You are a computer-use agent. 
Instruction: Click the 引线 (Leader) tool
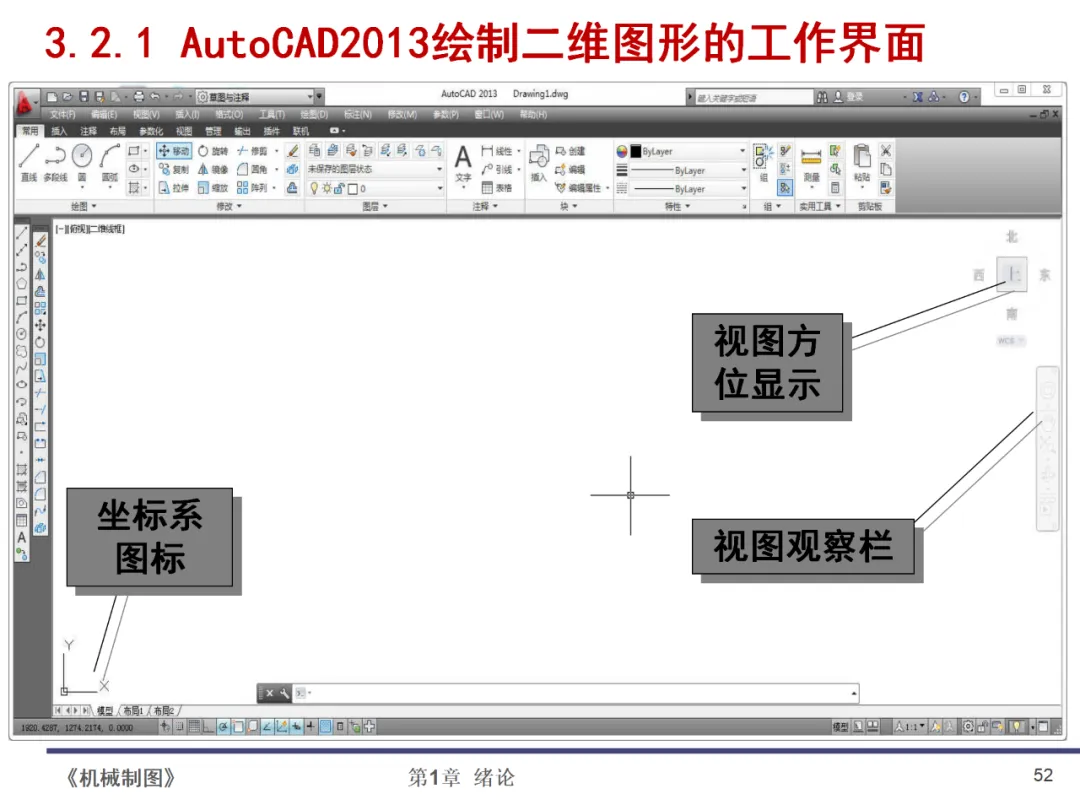pos(497,169)
